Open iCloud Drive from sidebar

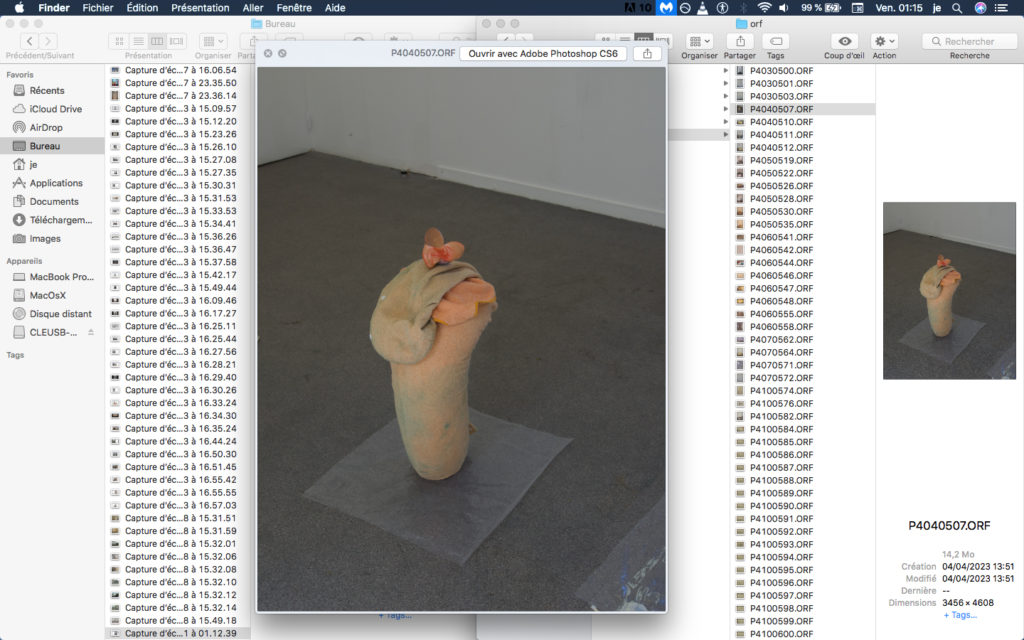pyautogui.click(x=56, y=109)
